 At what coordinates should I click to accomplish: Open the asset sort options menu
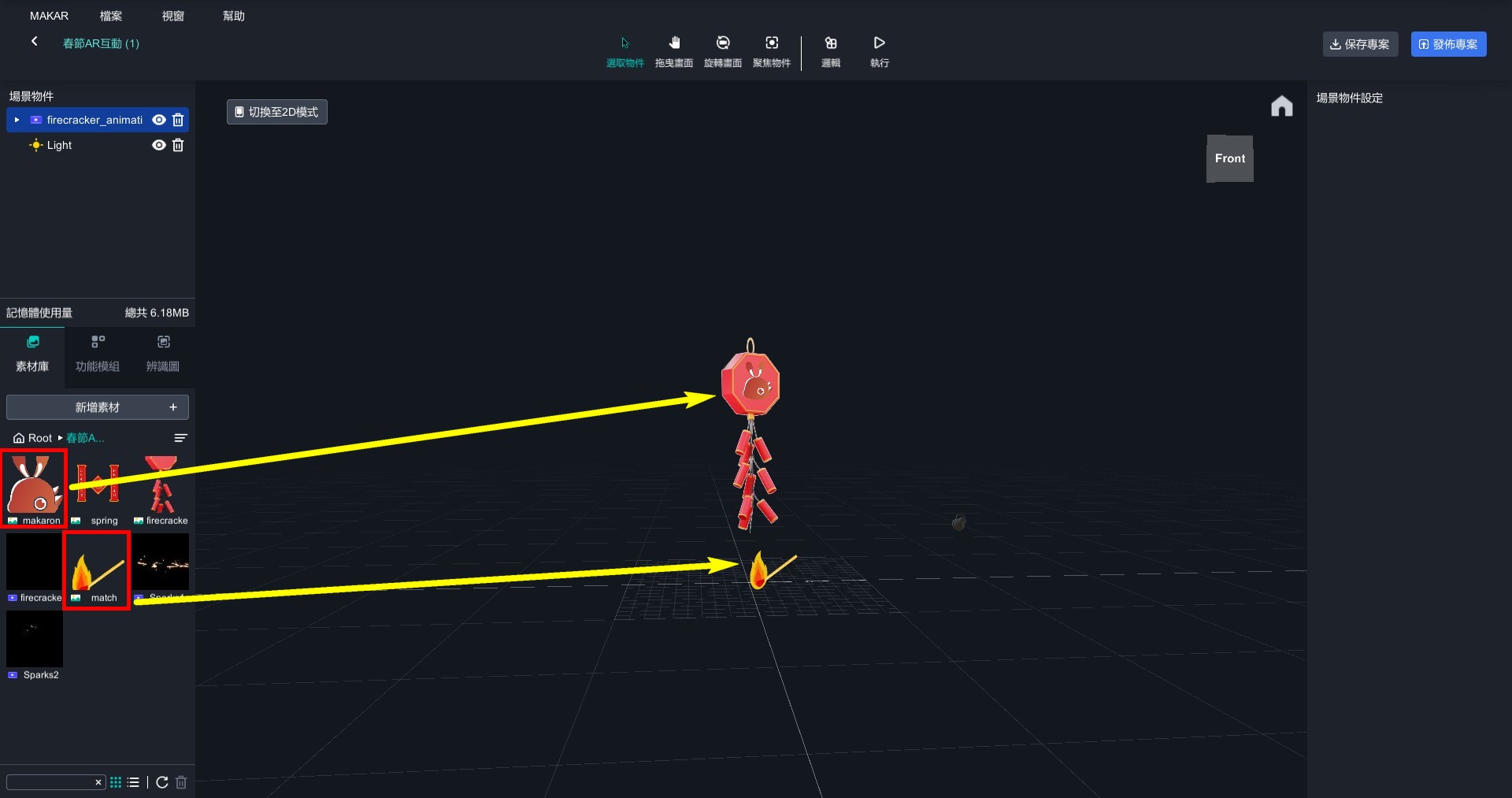[x=180, y=438]
